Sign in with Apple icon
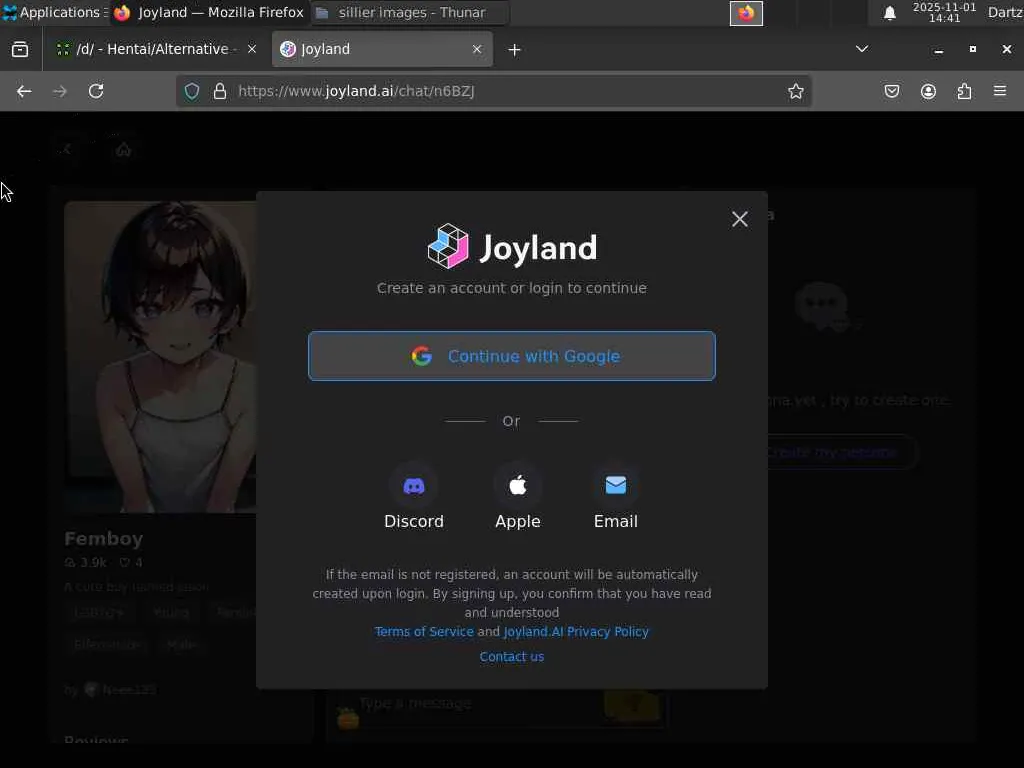This screenshot has width=1024, height=768. [517, 486]
